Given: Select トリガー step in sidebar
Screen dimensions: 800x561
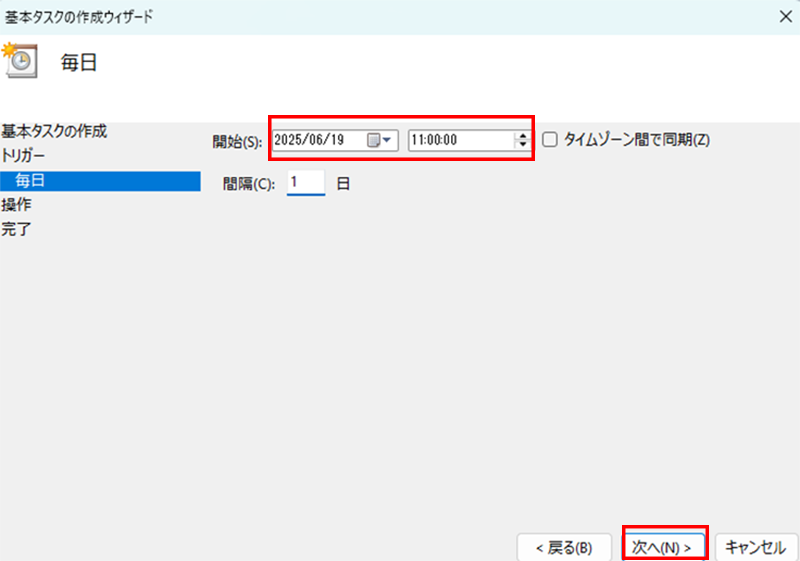Looking at the screenshot, I should point(23,156).
